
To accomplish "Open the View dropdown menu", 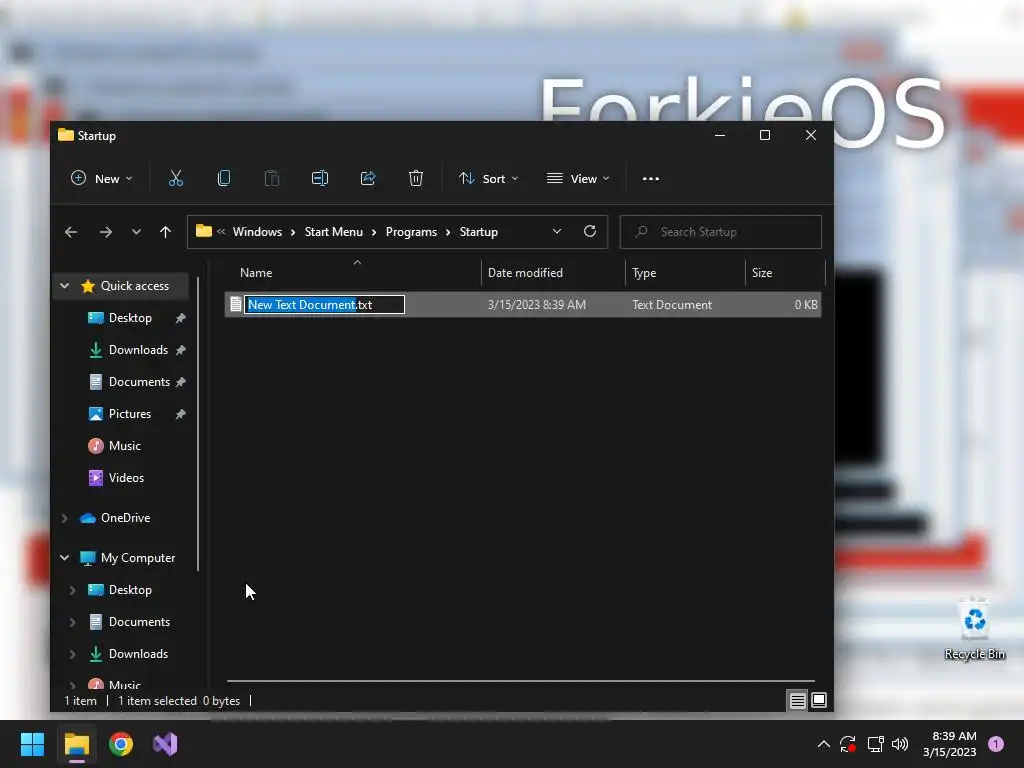I will (x=578, y=178).
